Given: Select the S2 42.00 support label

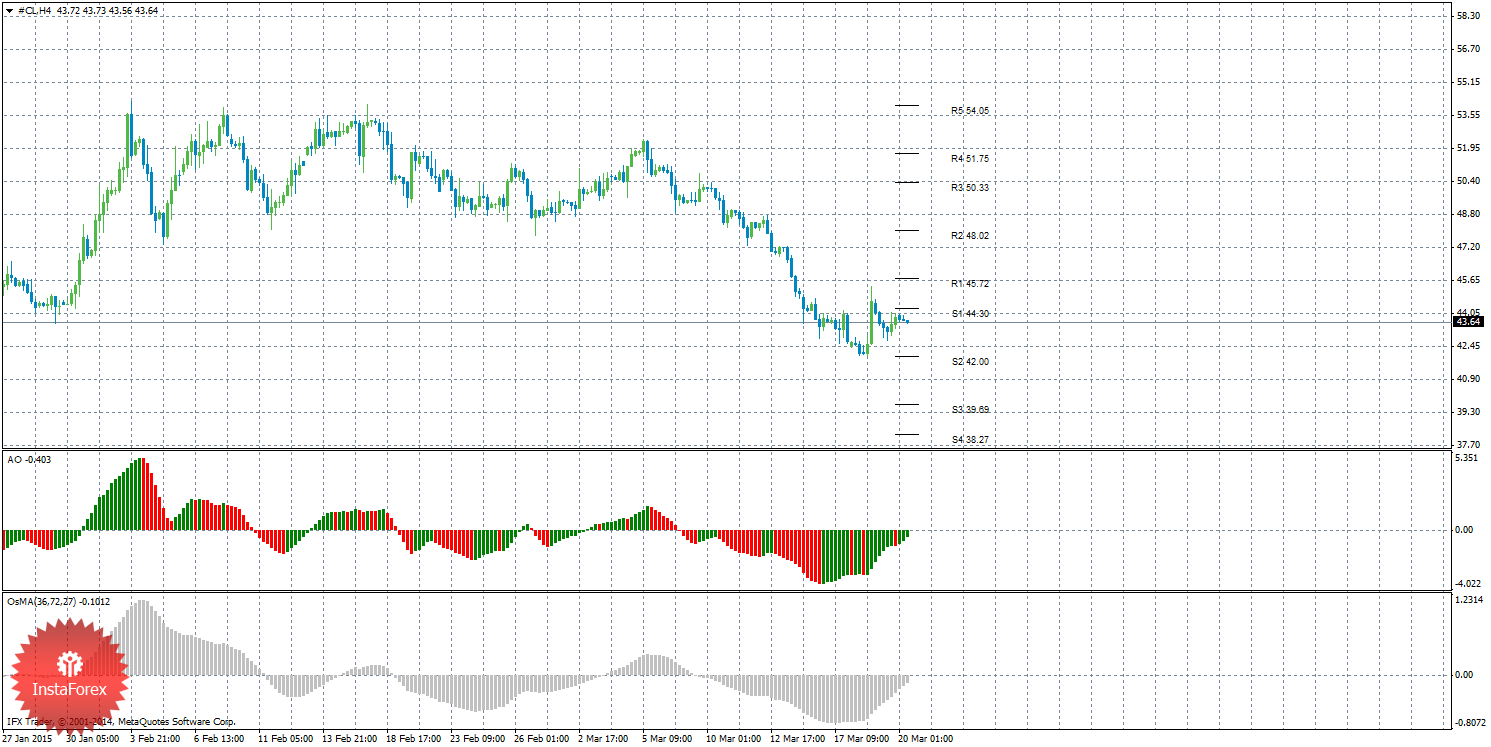Looking at the screenshot, I should coord(969,362).
